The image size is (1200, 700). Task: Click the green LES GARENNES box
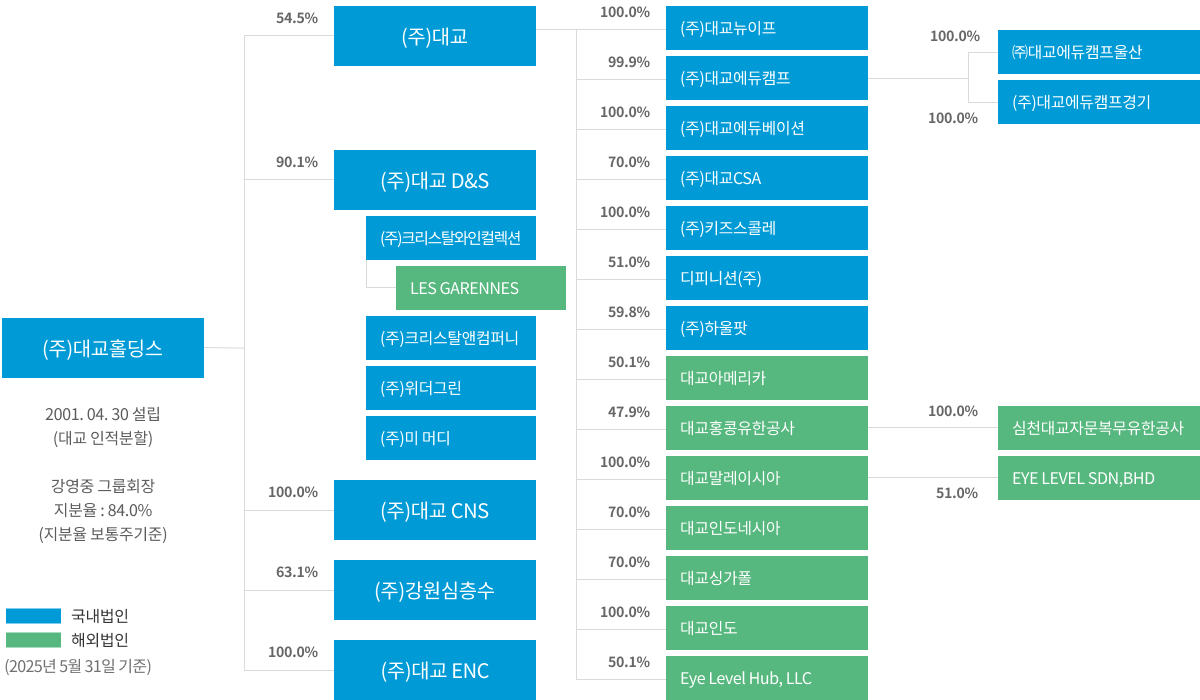(x=481, y=288)
